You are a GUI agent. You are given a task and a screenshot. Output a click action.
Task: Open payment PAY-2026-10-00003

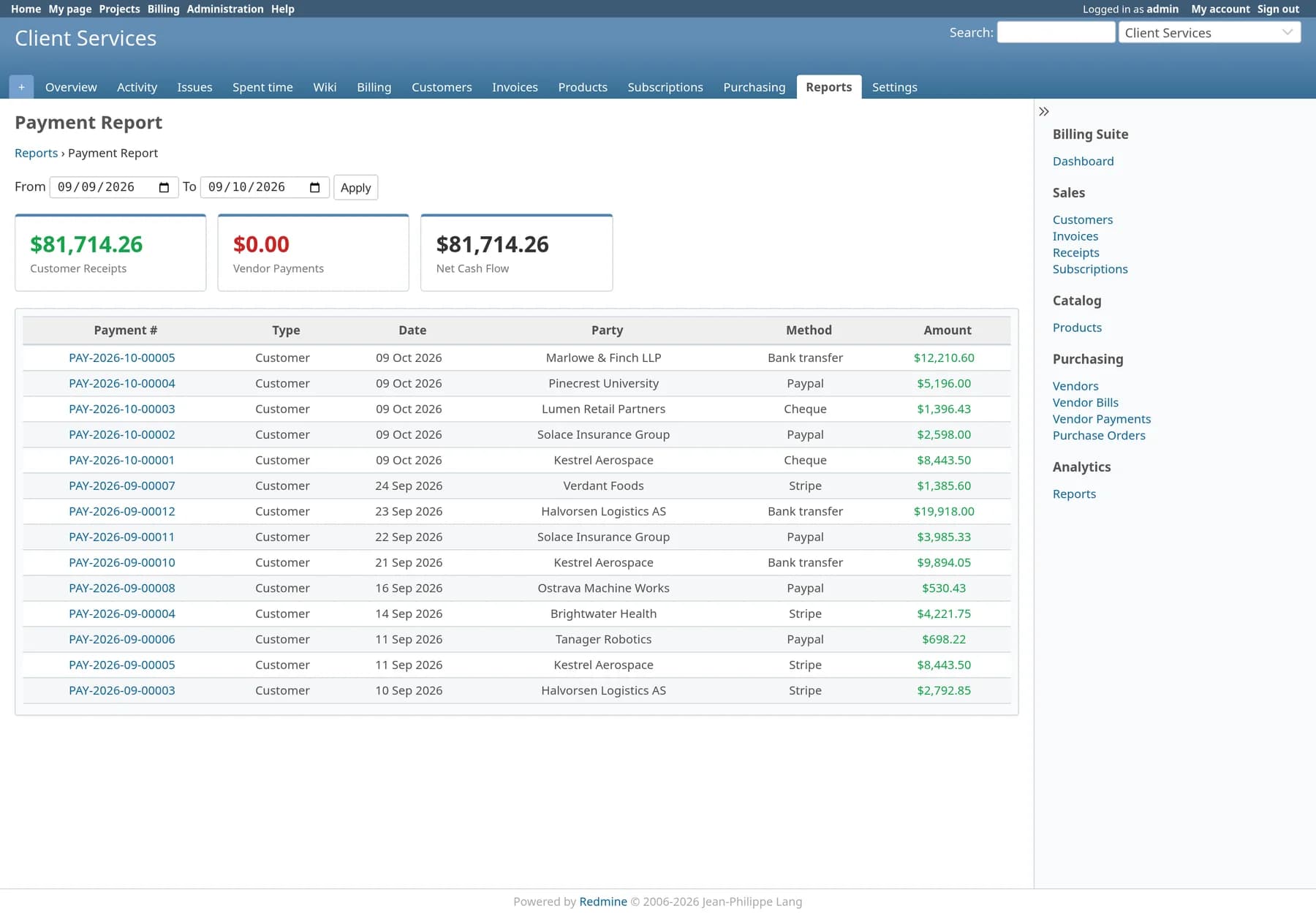121,409
